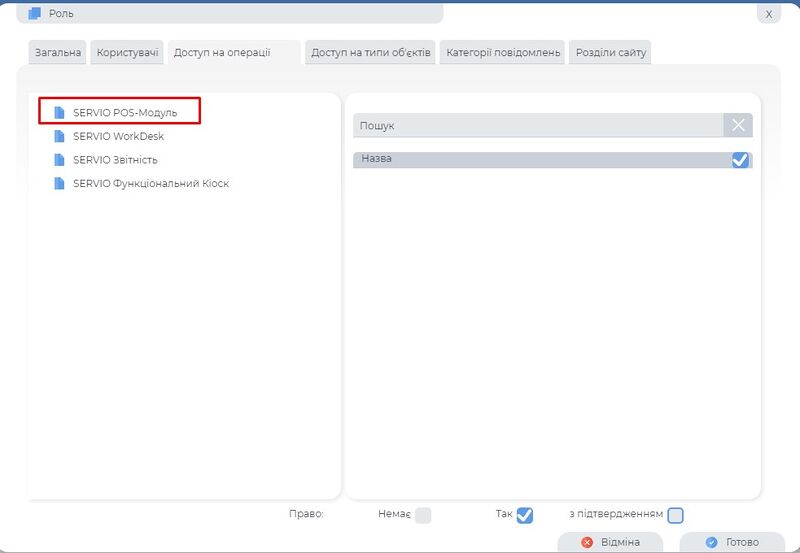Toggle the Назва header checkbox
This screenshot has width=800, height=553.
(740, 160)
